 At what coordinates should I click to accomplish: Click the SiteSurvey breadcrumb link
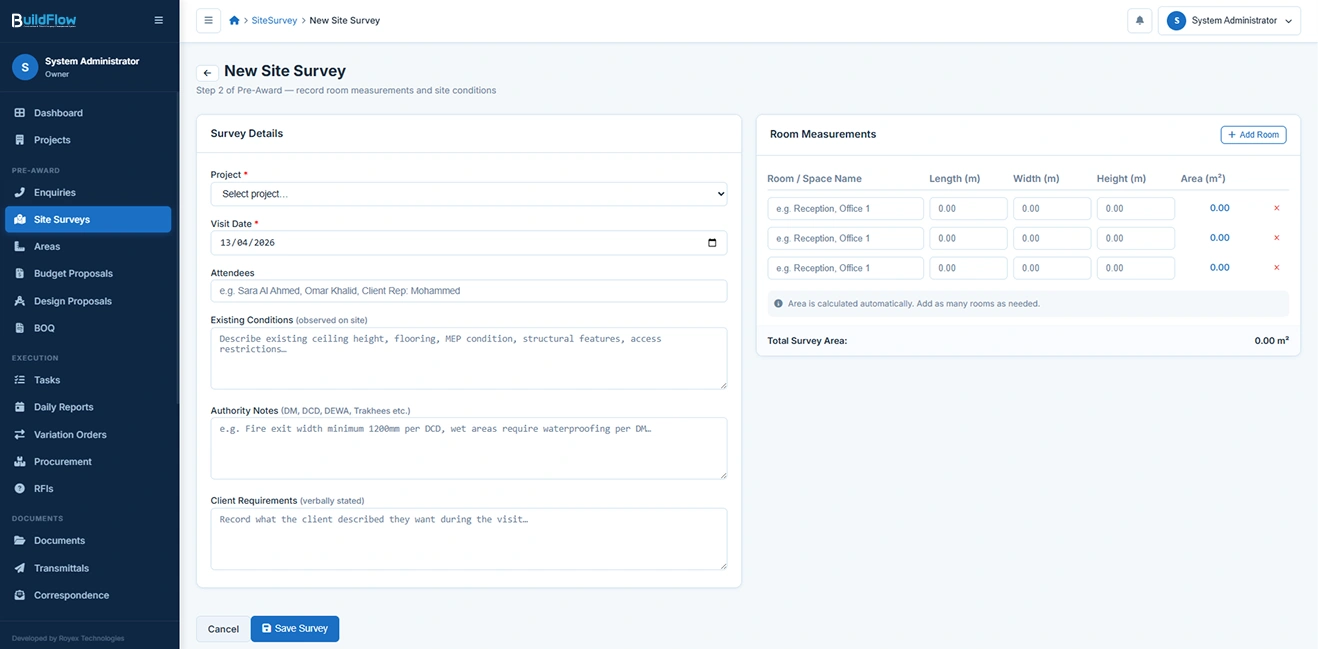(274, 21)
